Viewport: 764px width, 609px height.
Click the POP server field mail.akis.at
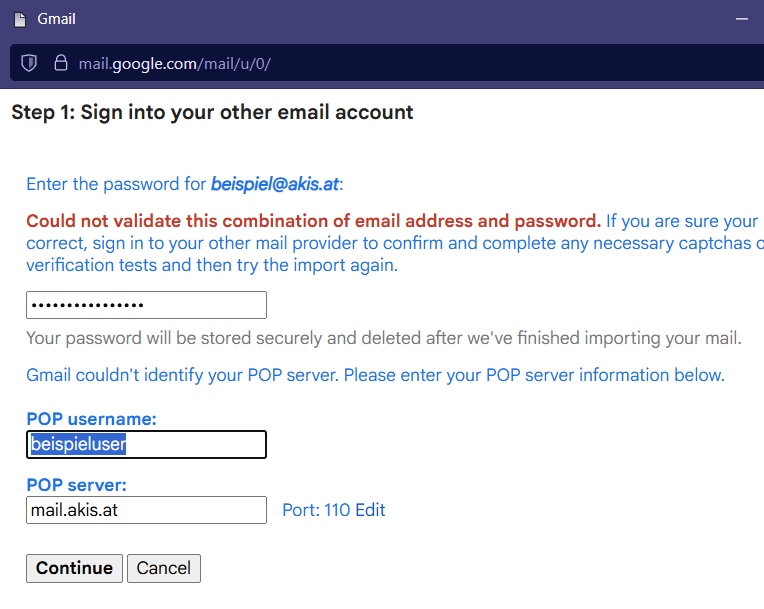[x=146, y=510]
